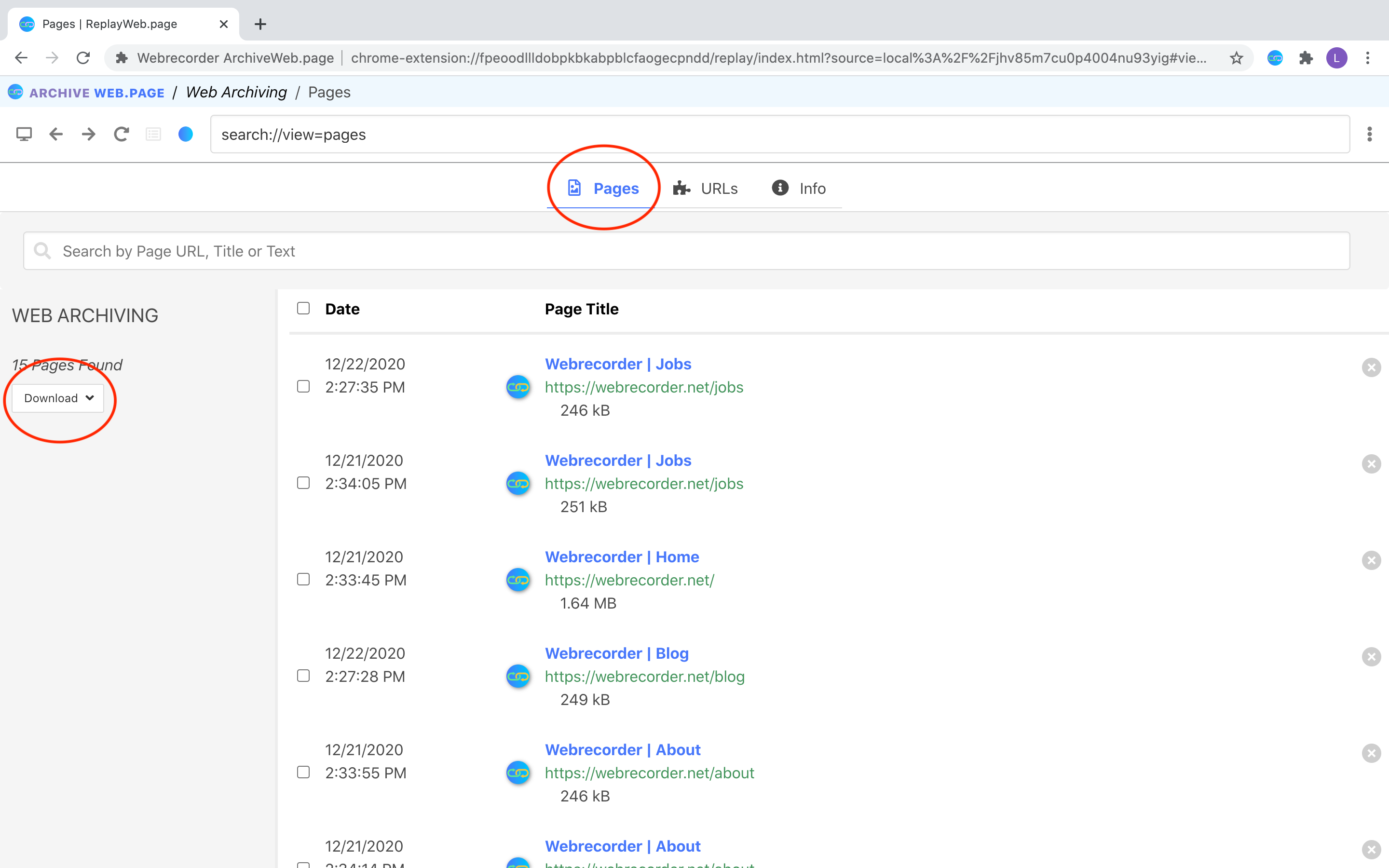This screenshot has width=1389, height=868.
Task: Click the '15 Pages Found' text
Action: (67, 365)
